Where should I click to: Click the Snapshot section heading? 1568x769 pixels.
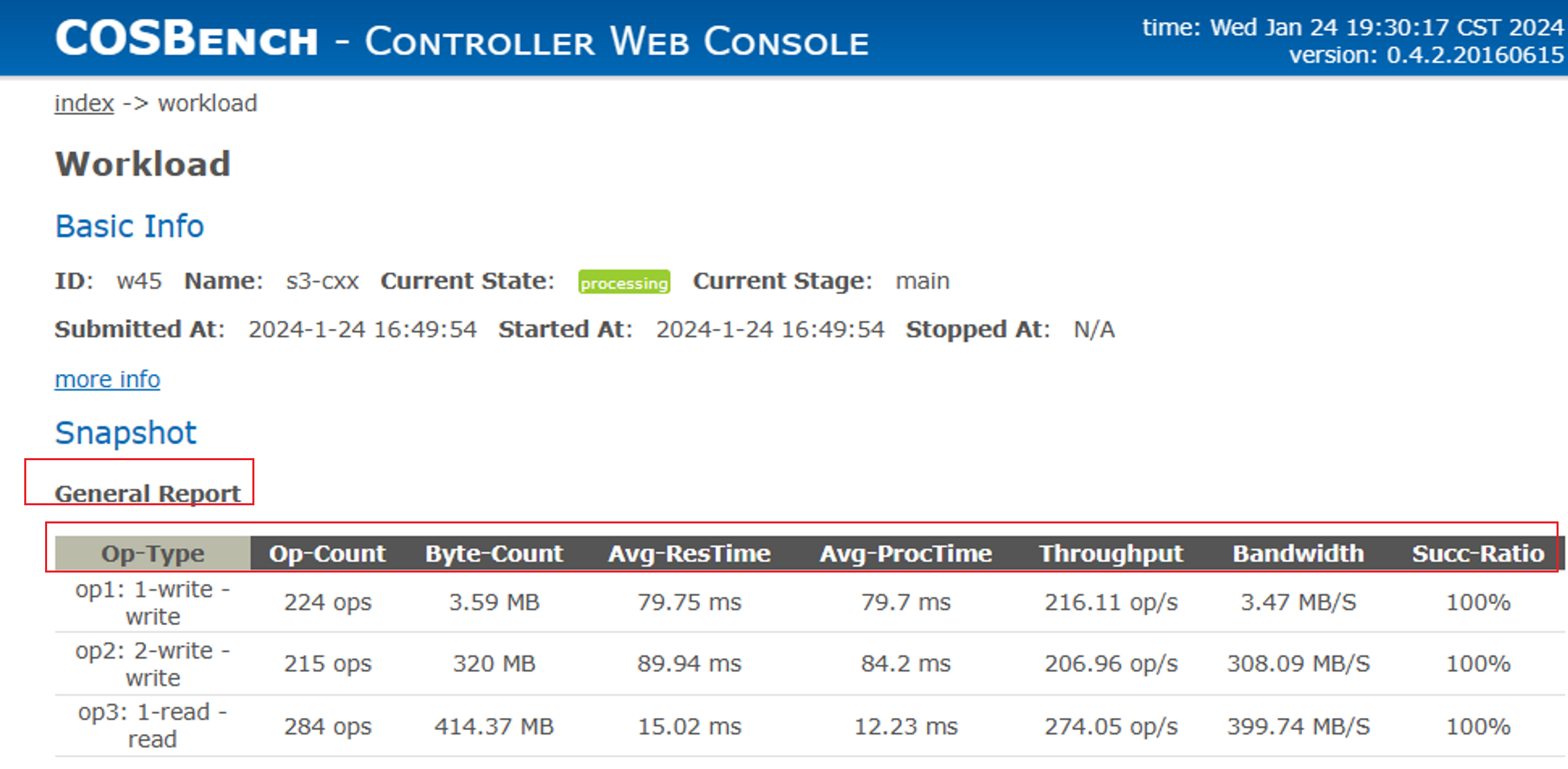(x=126, y=433)
